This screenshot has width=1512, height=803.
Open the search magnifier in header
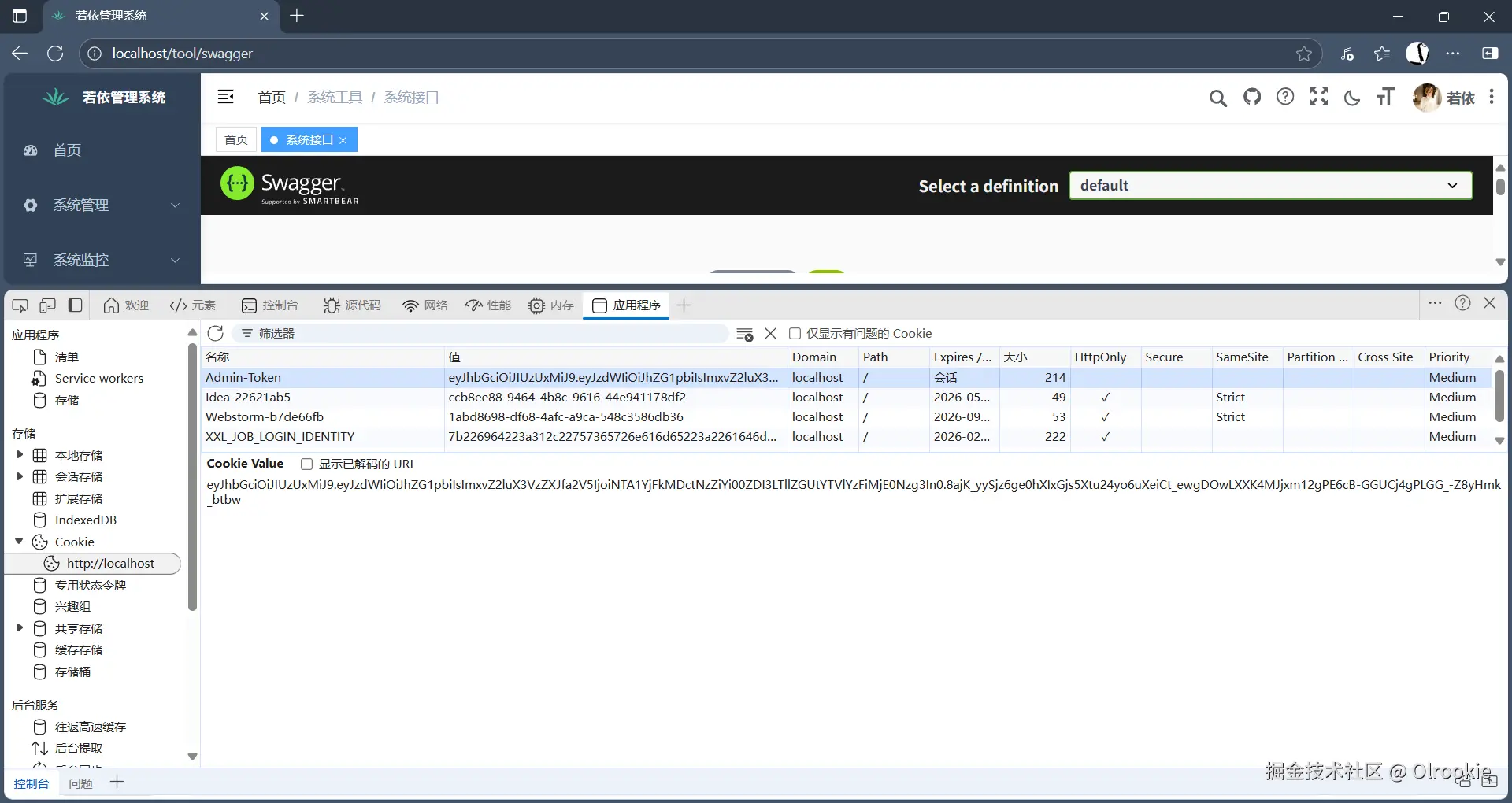pyautogui.click(x=1217, y=98)
